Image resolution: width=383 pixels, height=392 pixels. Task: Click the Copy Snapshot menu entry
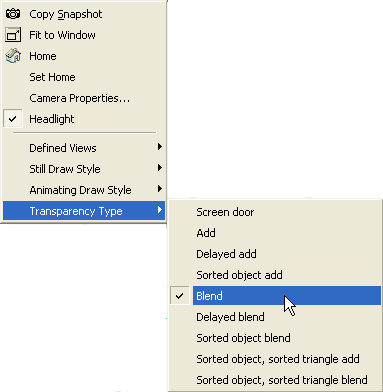(x=84, y=14)
